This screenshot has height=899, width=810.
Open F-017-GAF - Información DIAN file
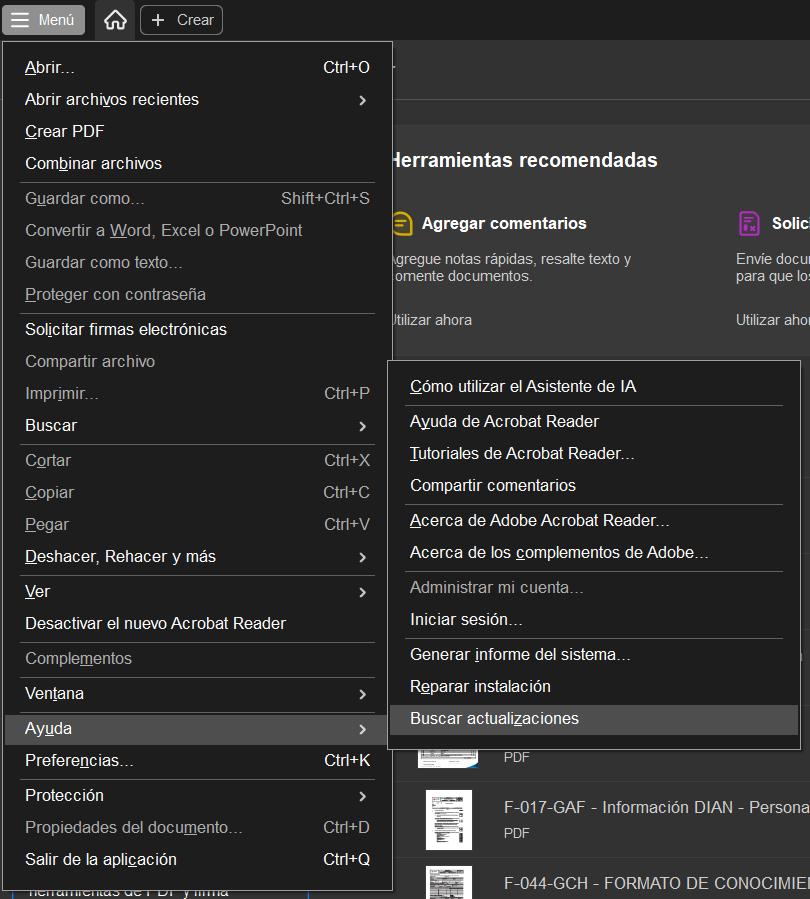click(x=657, y=808)
